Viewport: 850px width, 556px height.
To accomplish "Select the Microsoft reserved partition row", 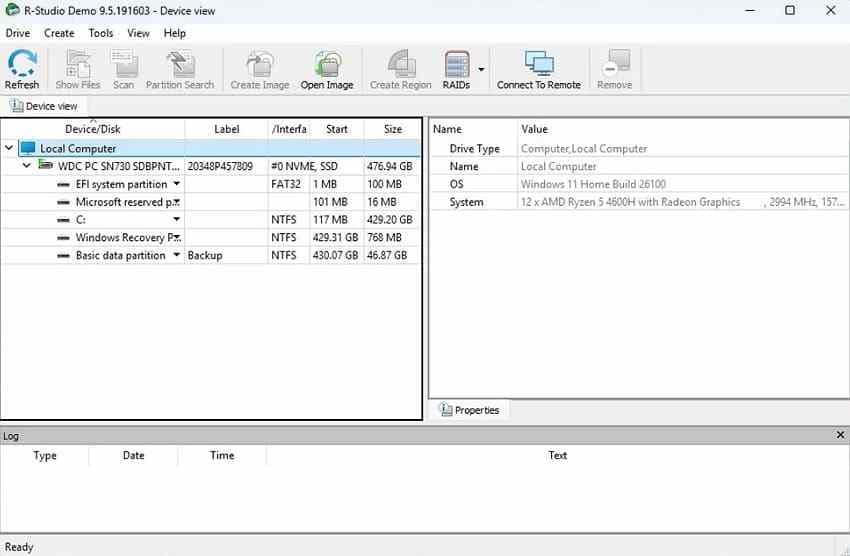I will tap(211, 202).
